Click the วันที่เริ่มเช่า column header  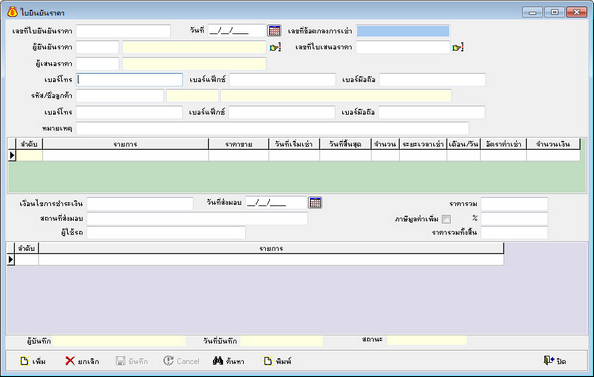(294, 144)
